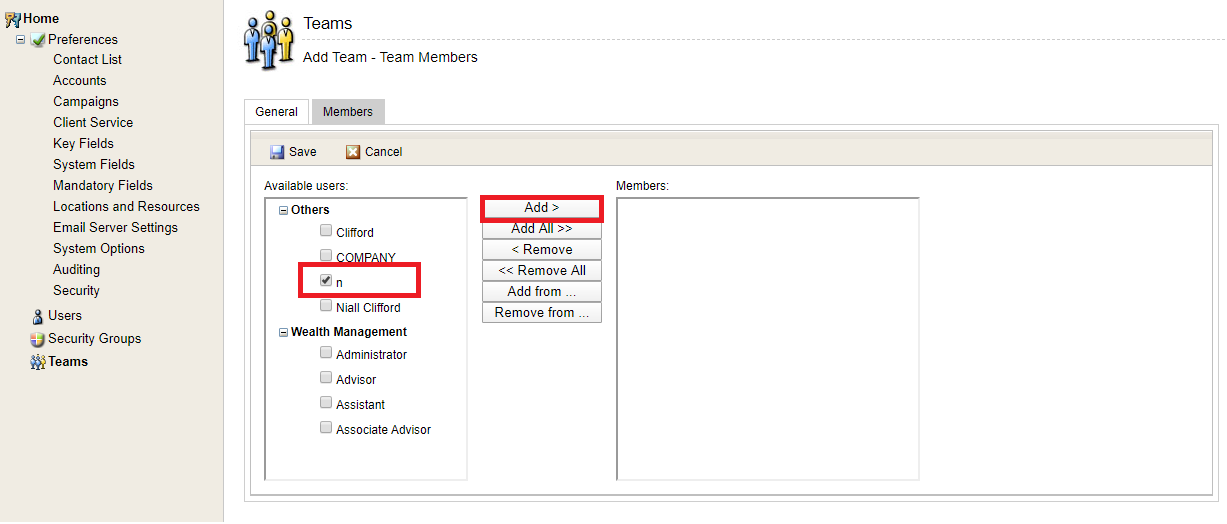Click the Users person icon

[38, 316]
